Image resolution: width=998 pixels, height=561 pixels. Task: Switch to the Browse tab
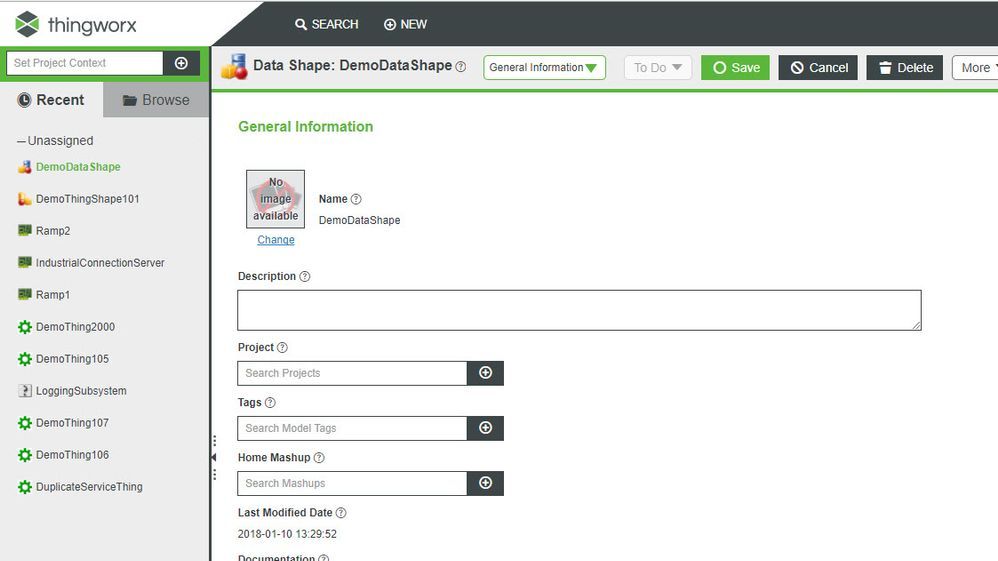click(156, 100)
